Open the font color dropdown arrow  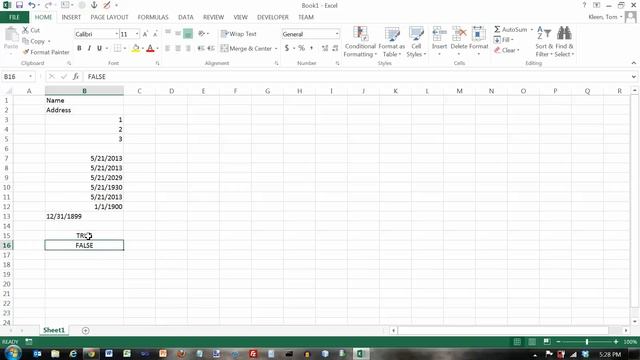click(157, 49)
